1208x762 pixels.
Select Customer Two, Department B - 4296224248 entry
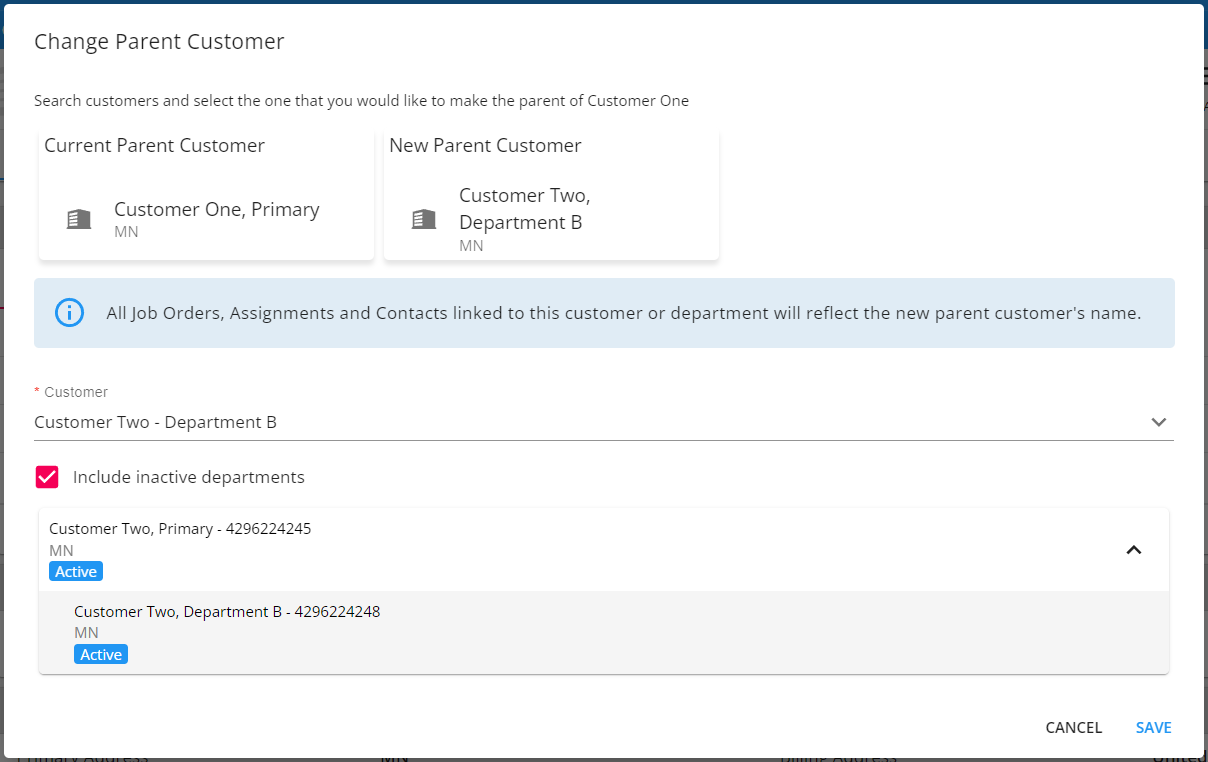(227, 612)
